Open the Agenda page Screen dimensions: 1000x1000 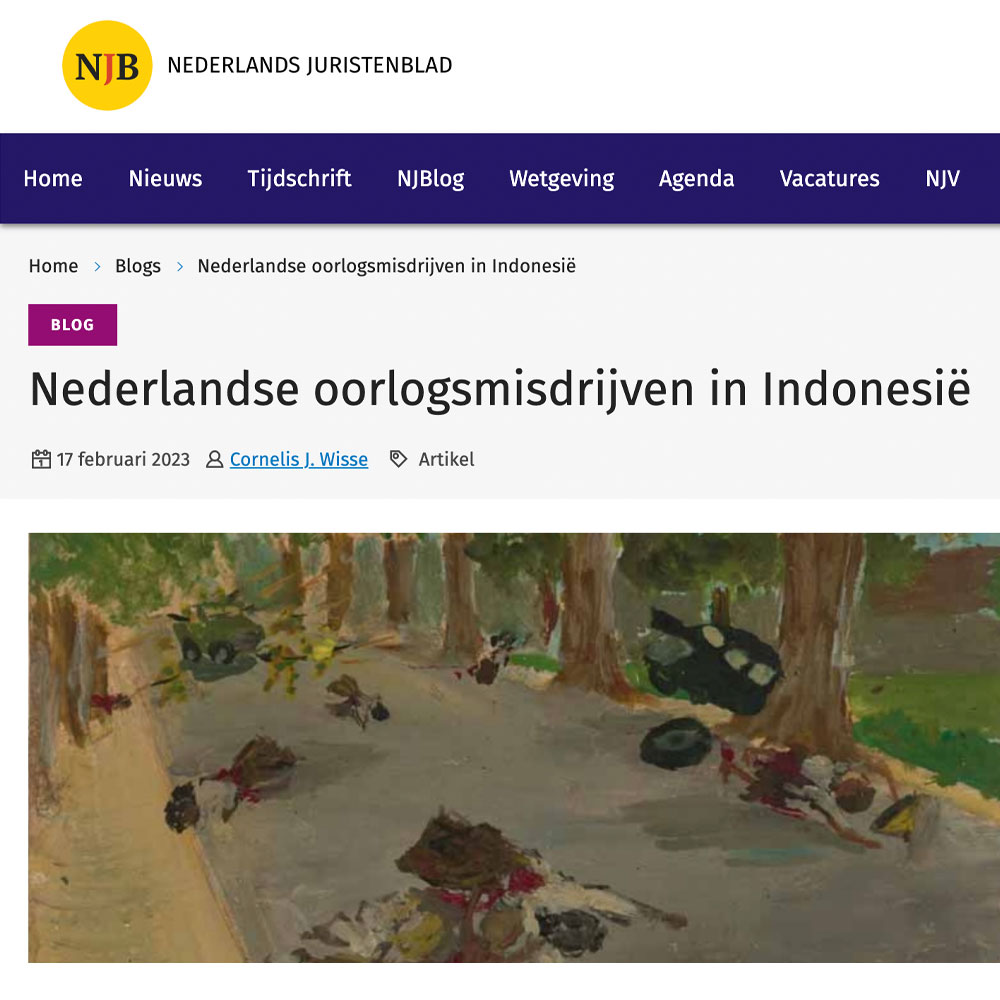pos(696,179)
